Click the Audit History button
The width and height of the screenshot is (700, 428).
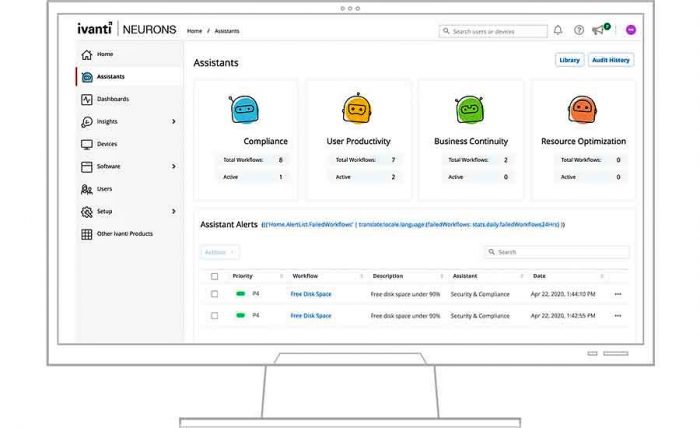click(x=611, y=60)
